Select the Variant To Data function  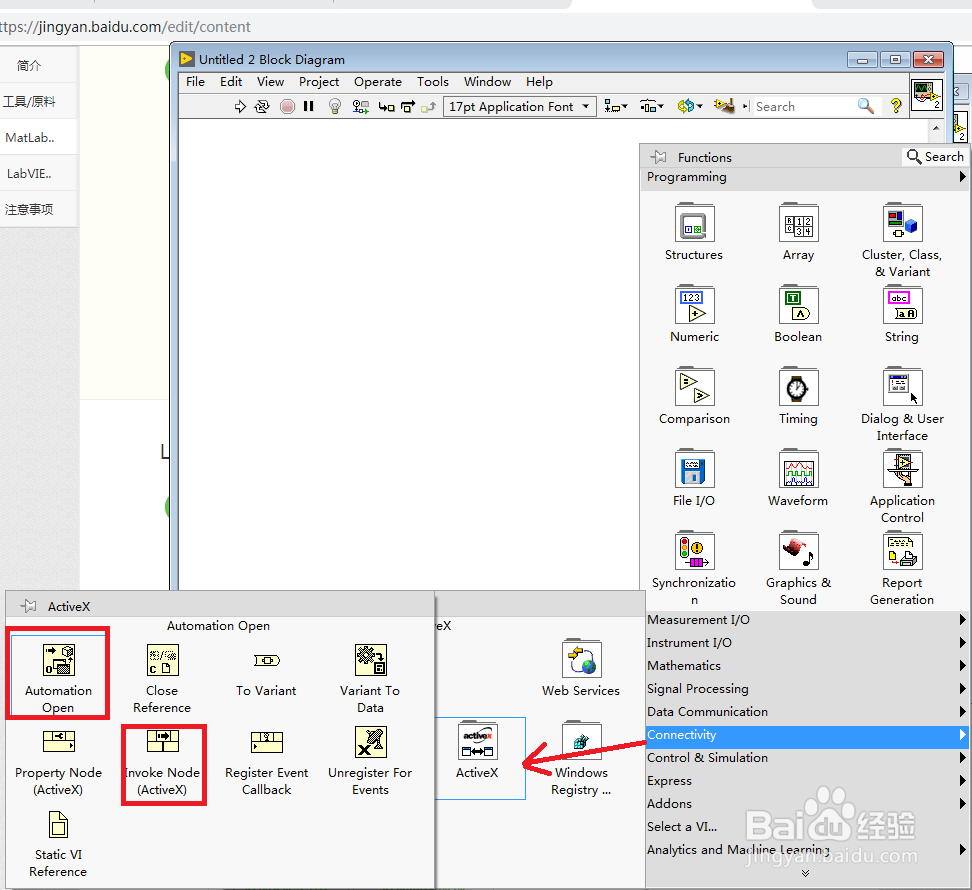(370, 679)
